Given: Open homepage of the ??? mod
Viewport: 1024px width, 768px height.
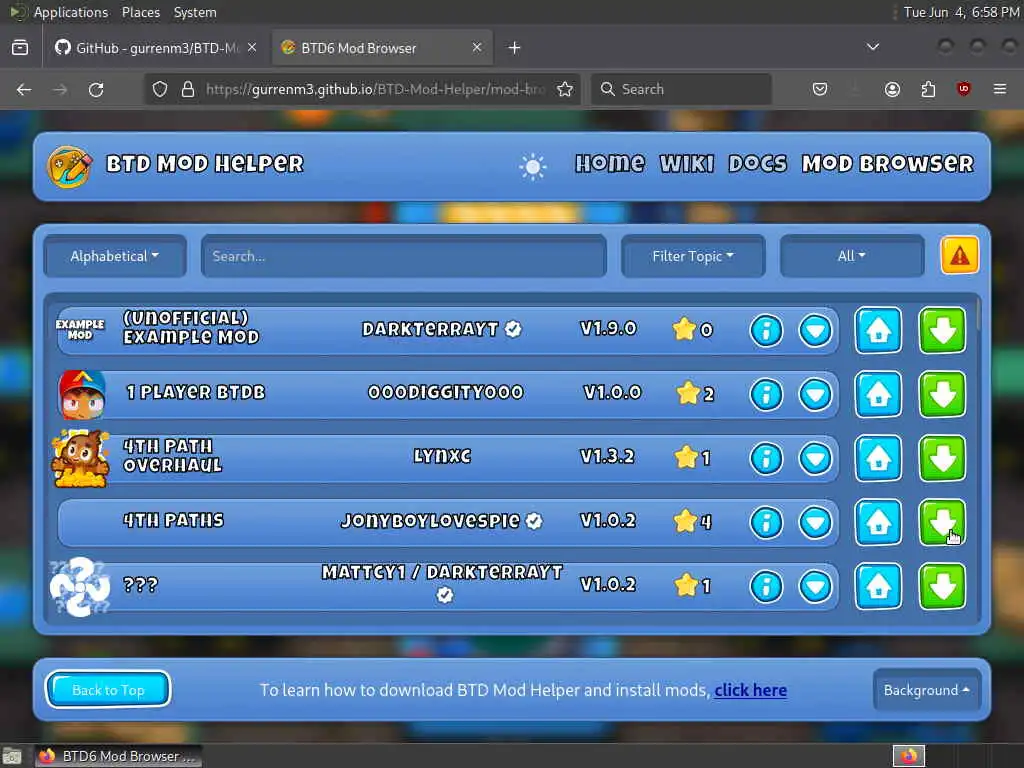Looking at the screenshot, I should tap(878, 586).
